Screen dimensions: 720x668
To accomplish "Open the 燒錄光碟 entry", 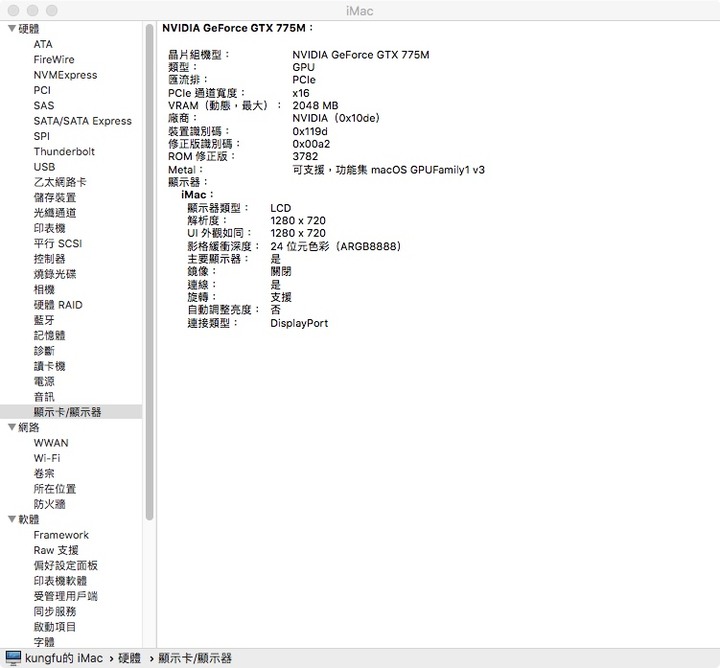I will (55, 274).
